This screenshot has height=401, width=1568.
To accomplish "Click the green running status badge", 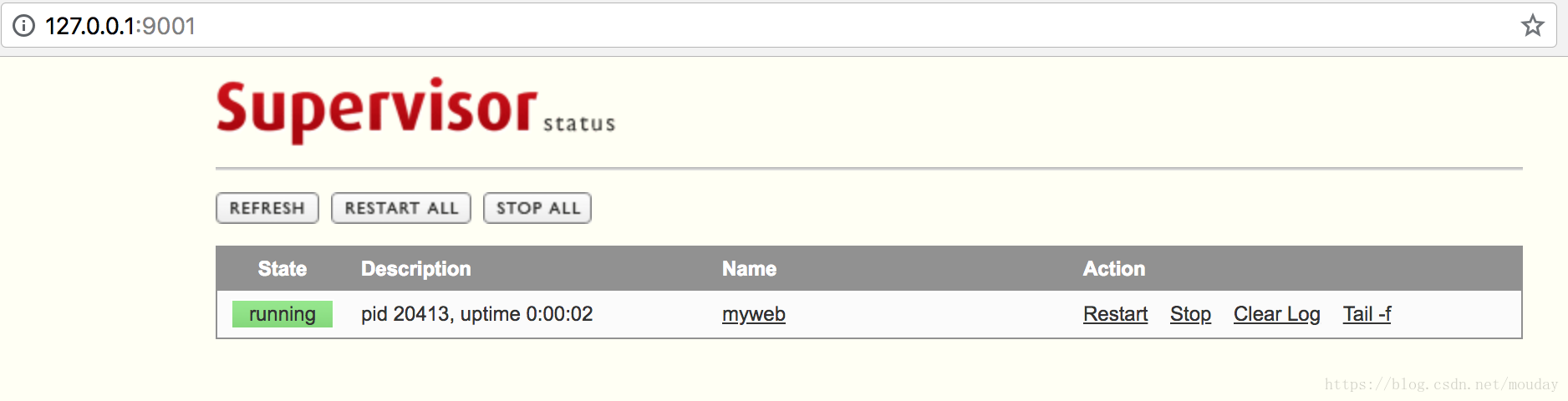I will [283, 314].
